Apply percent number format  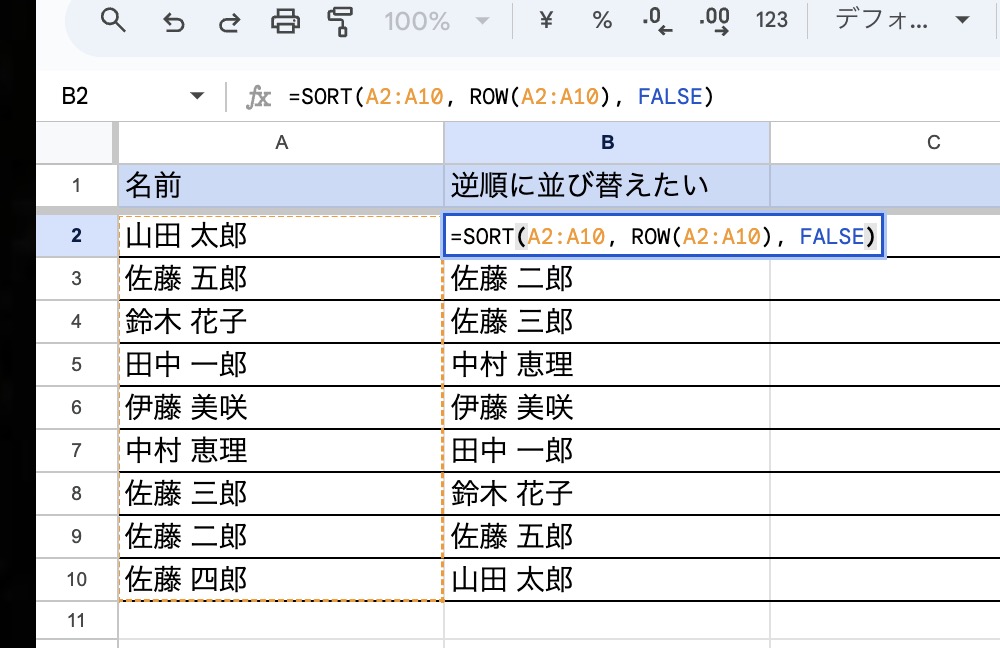click(x=602, y=21)
